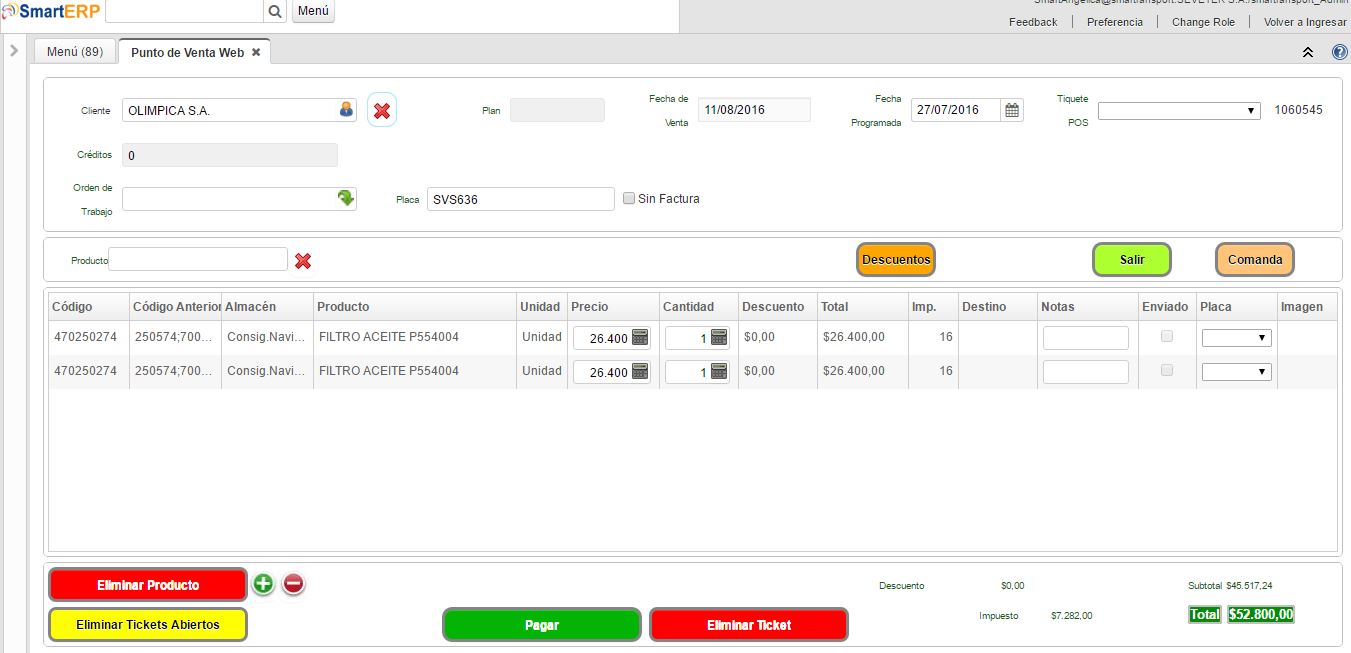Toggle the Enviado checkbox in the second row
The height and width of the screenshot is (653, 1351).
pos(1166,371)
